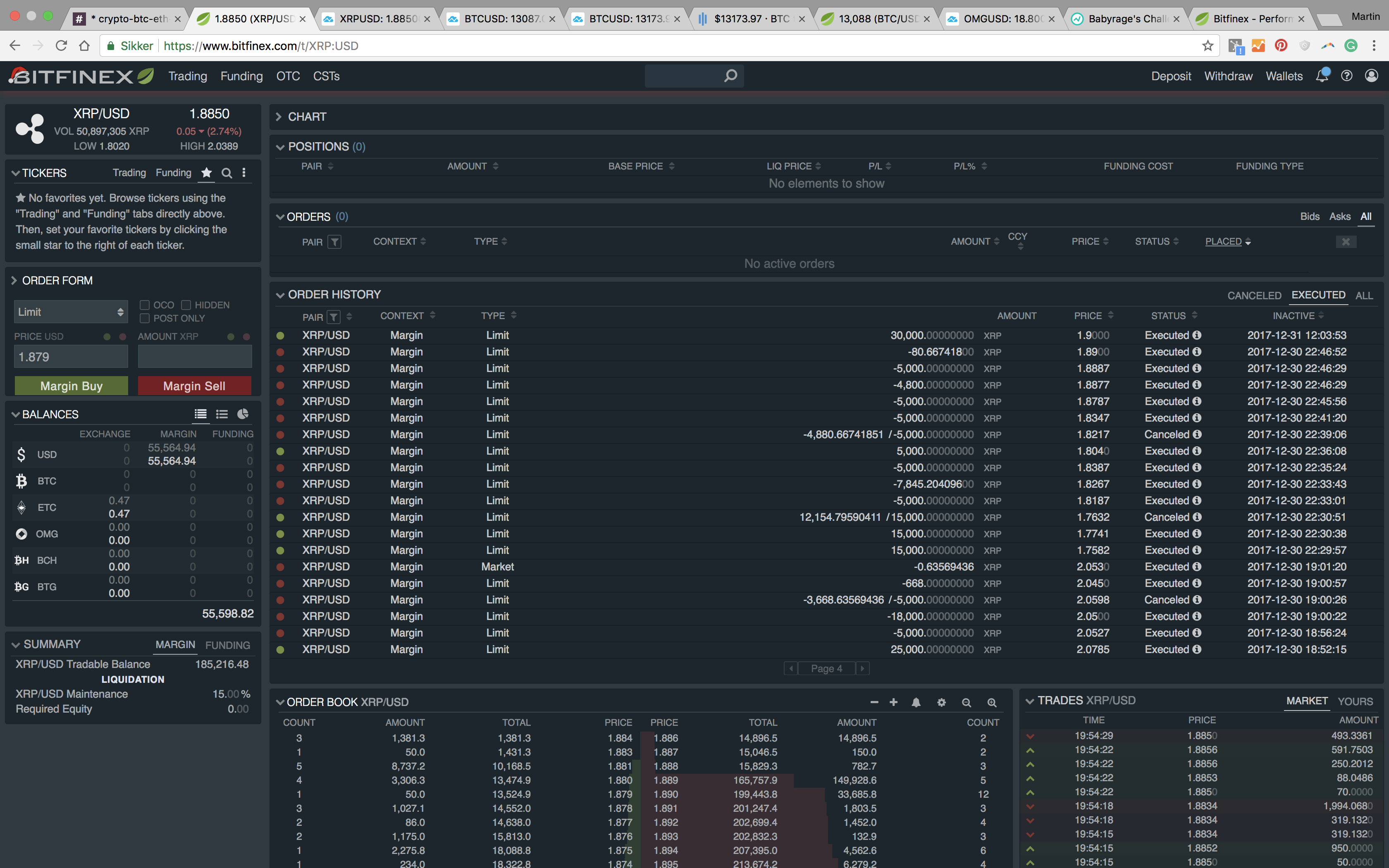Screen dimensions: 1389x868
Task: Go to next order history page arrow
Action: [863, 668]
